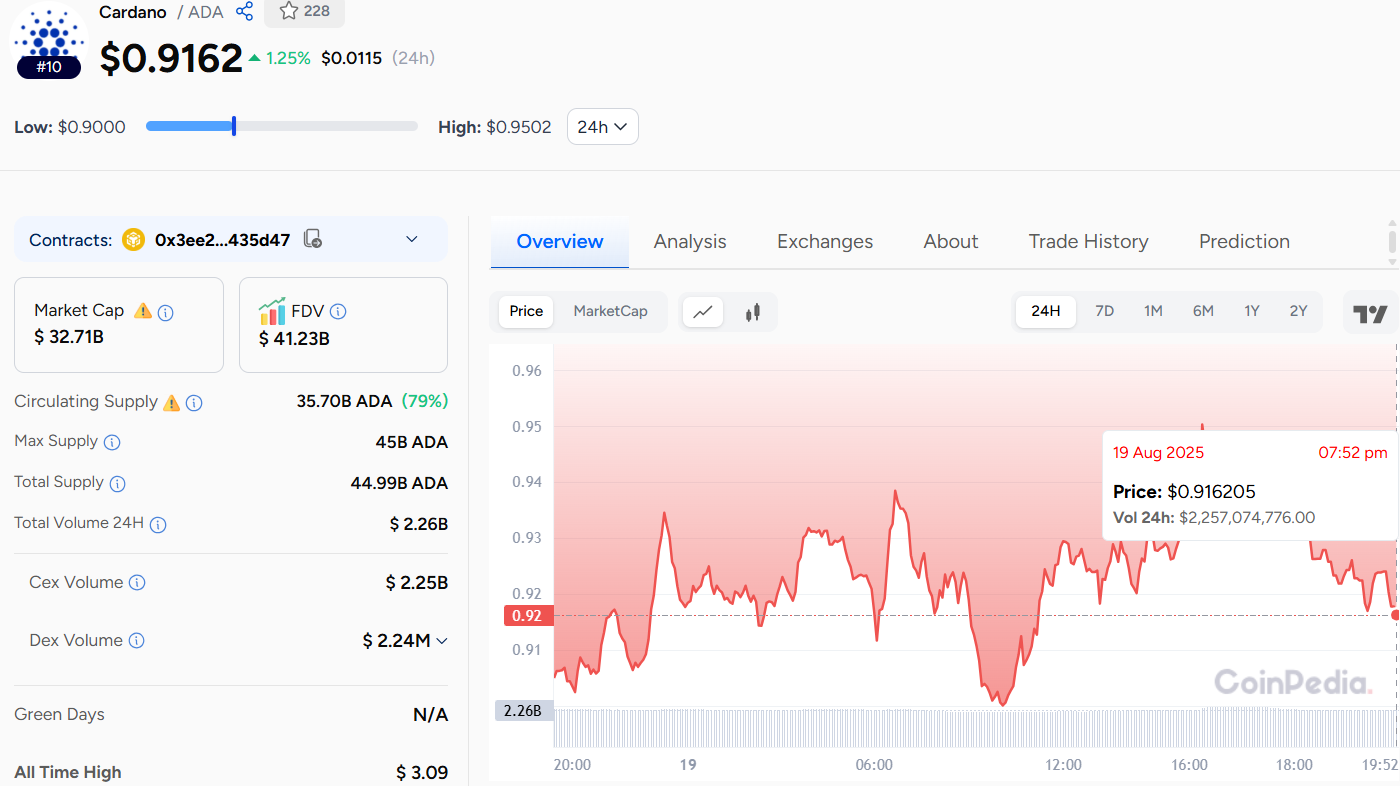1400x786 pixels.
Task: Click the page vertical scrollbar
Action: (1392, 242)
